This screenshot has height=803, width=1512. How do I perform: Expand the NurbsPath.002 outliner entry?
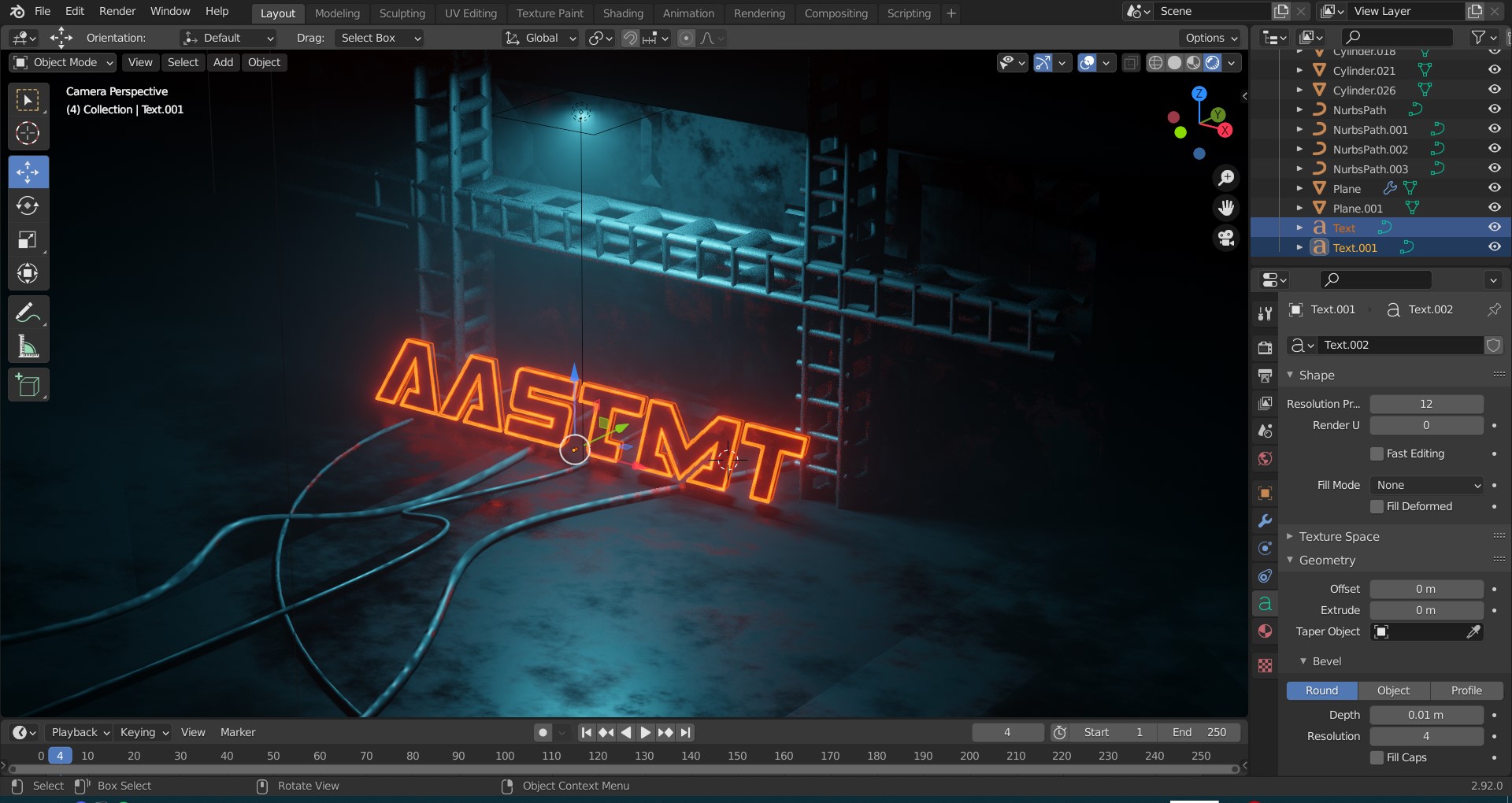1299,149
